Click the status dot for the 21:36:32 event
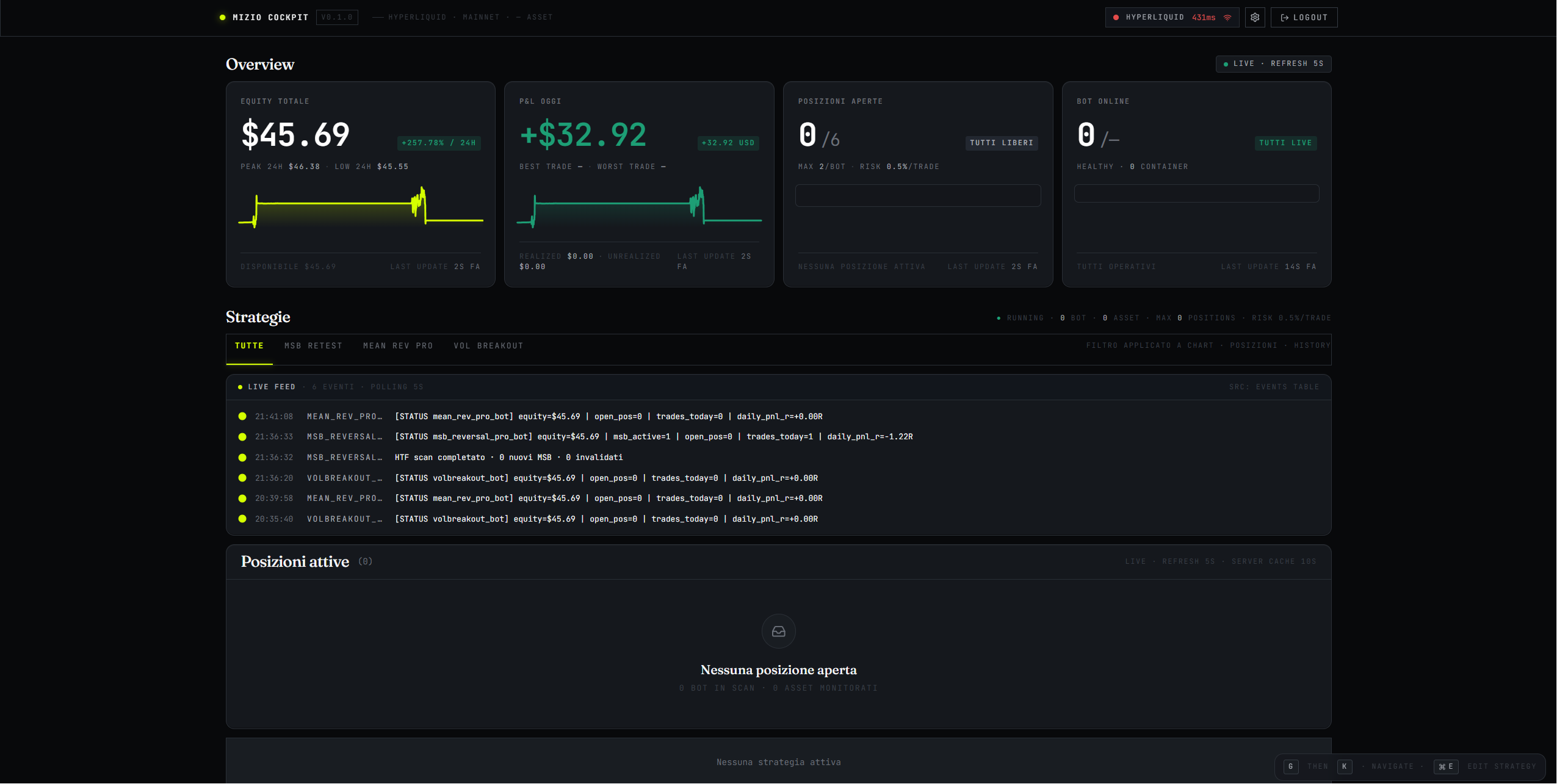The height and width of the screenshot is (784, 1557). click(x=242, y=458)
